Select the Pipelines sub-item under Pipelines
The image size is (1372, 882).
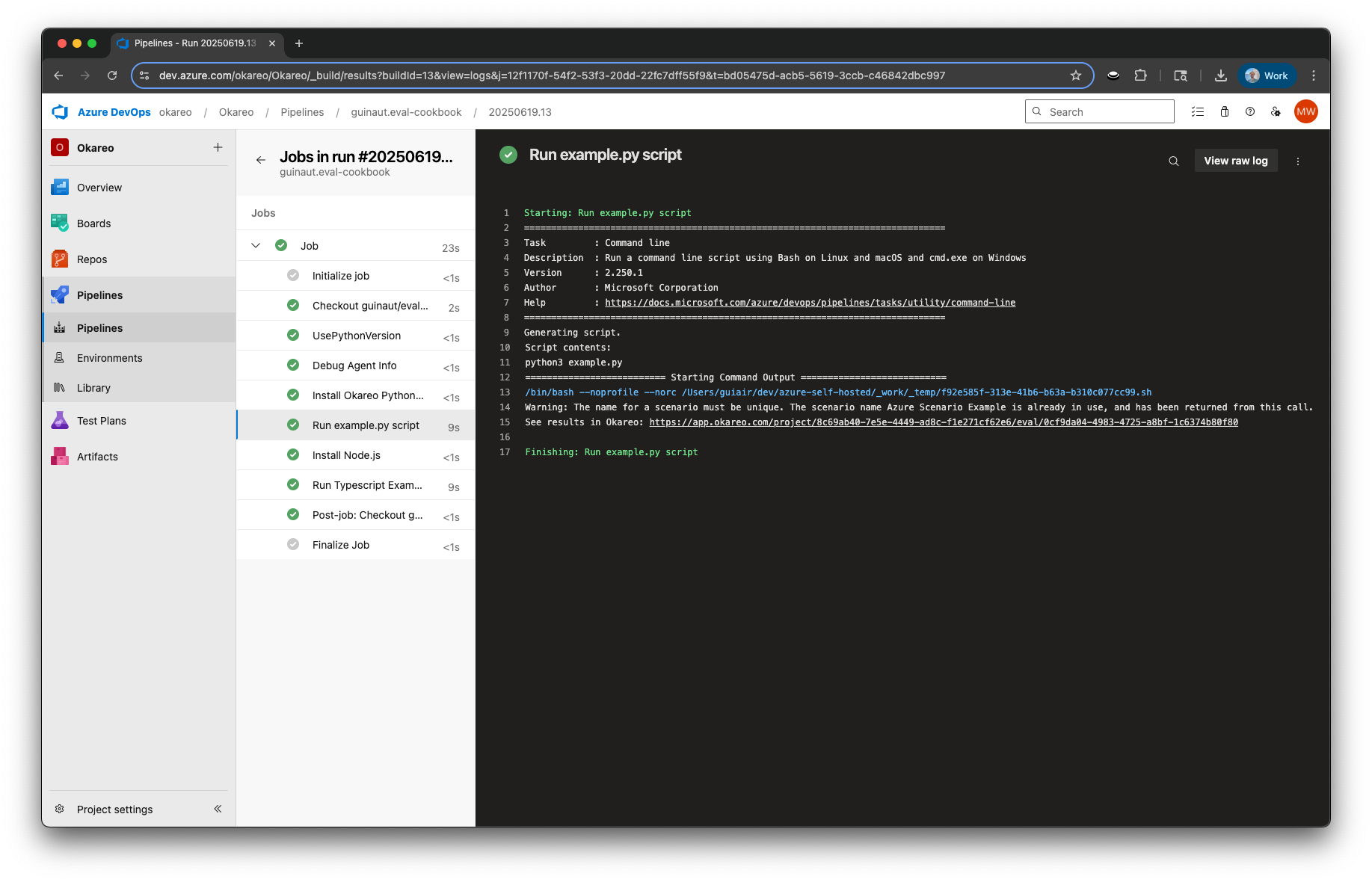139,328
